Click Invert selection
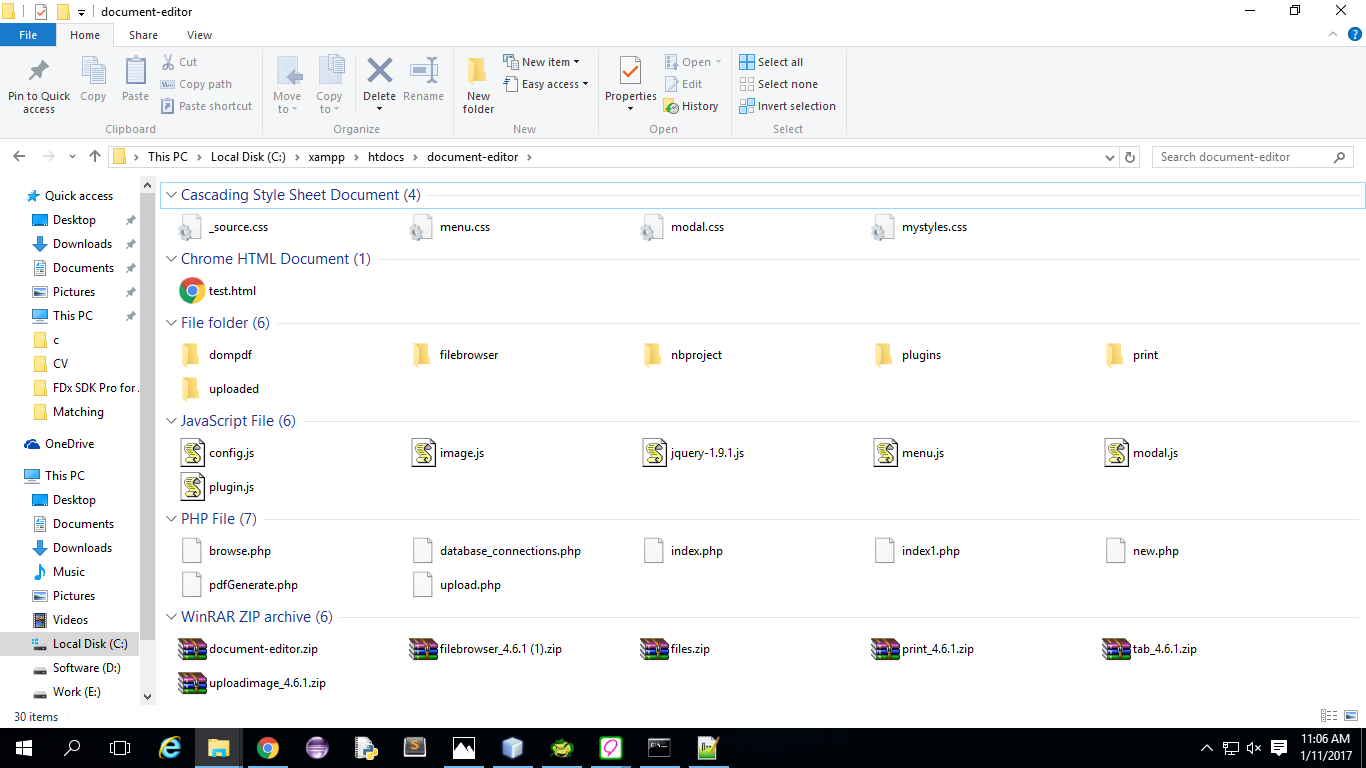The width and height of the screenshot is (1366, 768). tap(787, 106)
